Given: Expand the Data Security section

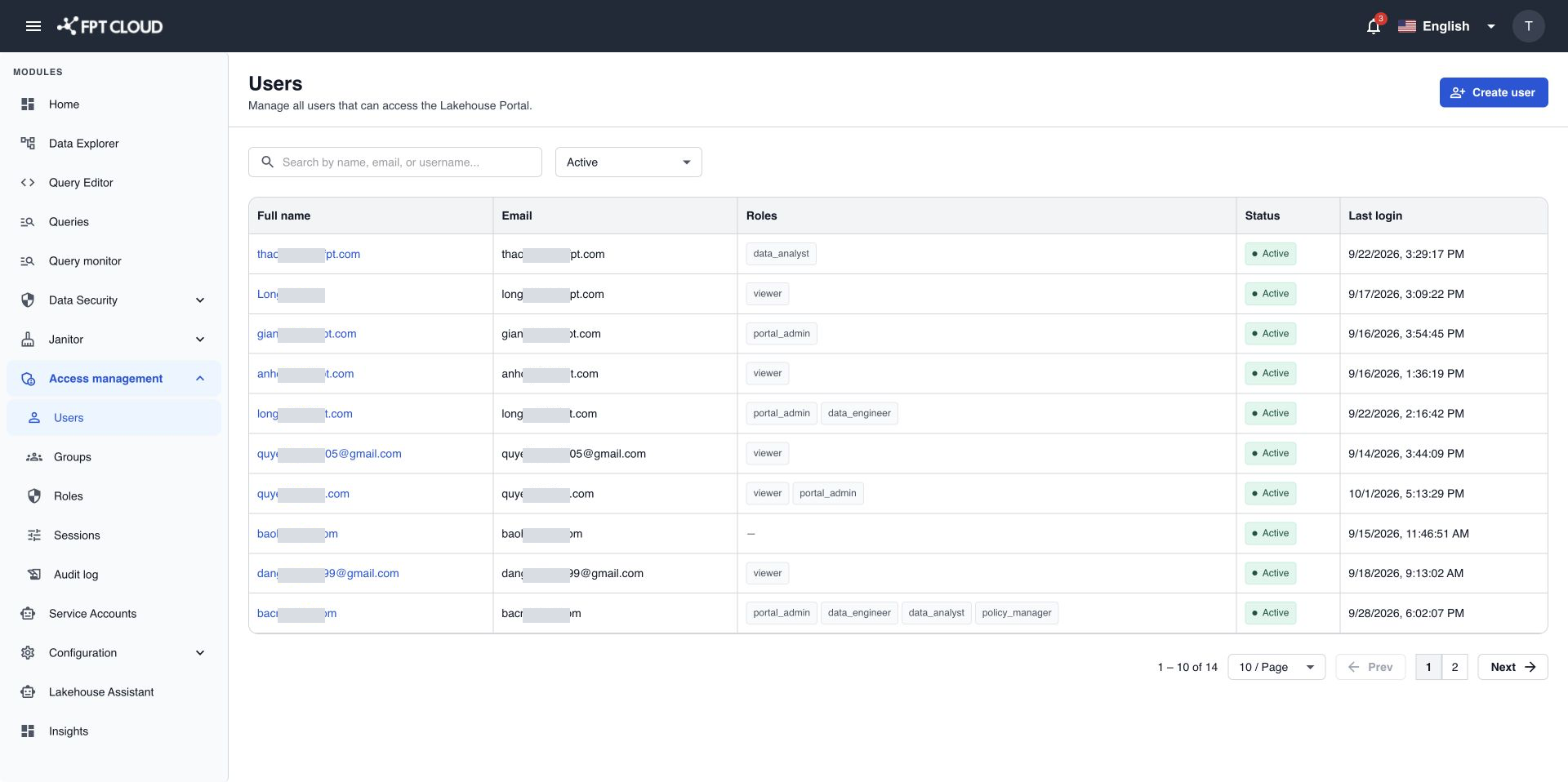Looking at the screenshot, I should [x=114, y=300].
